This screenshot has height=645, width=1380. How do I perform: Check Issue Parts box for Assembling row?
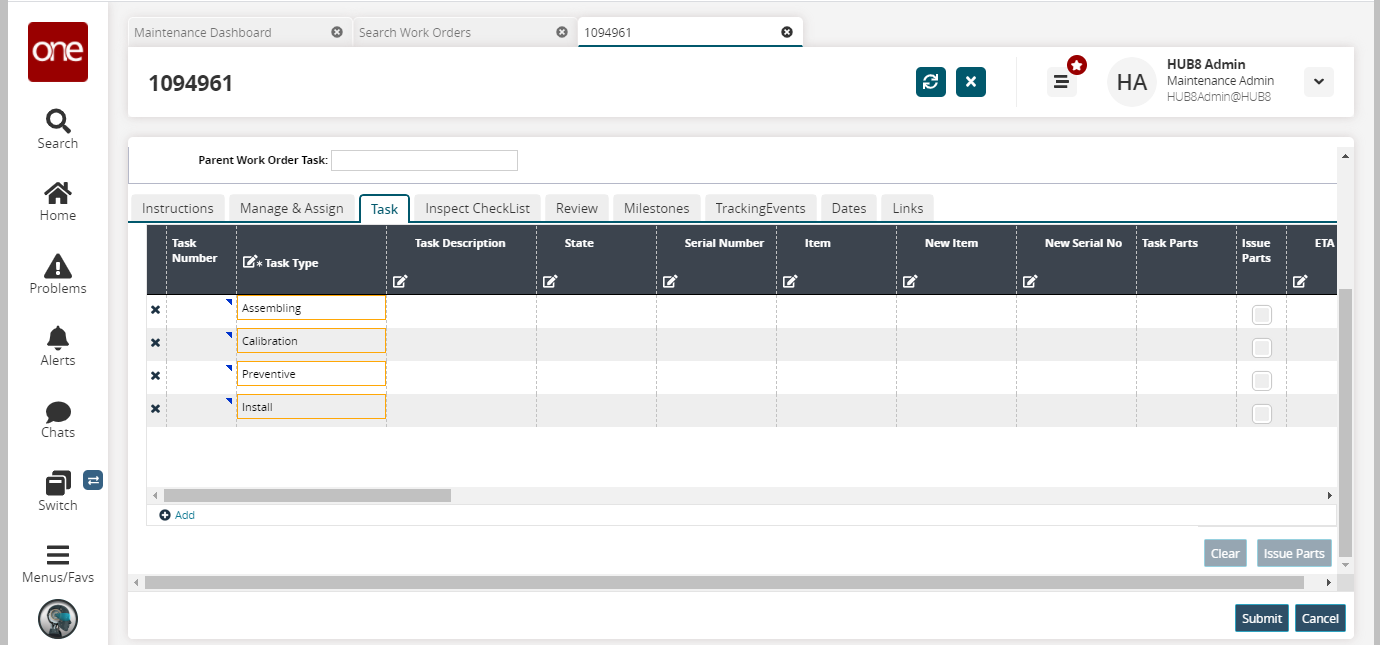tap(1262, 315)
